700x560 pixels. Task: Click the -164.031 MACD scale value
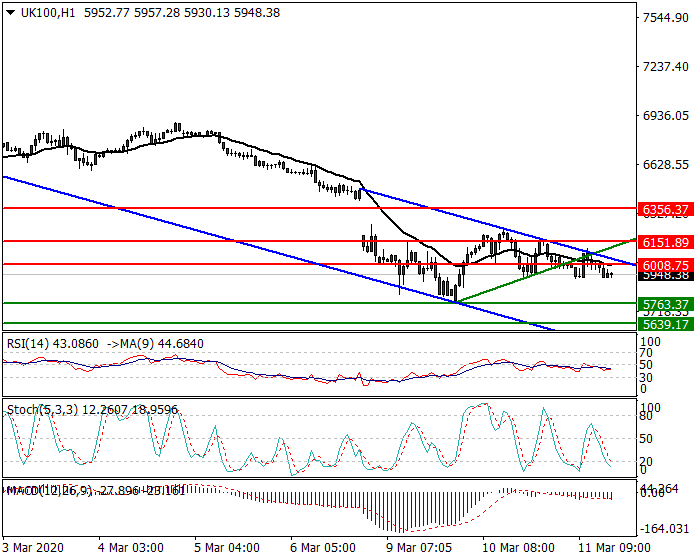pos(665,529)
